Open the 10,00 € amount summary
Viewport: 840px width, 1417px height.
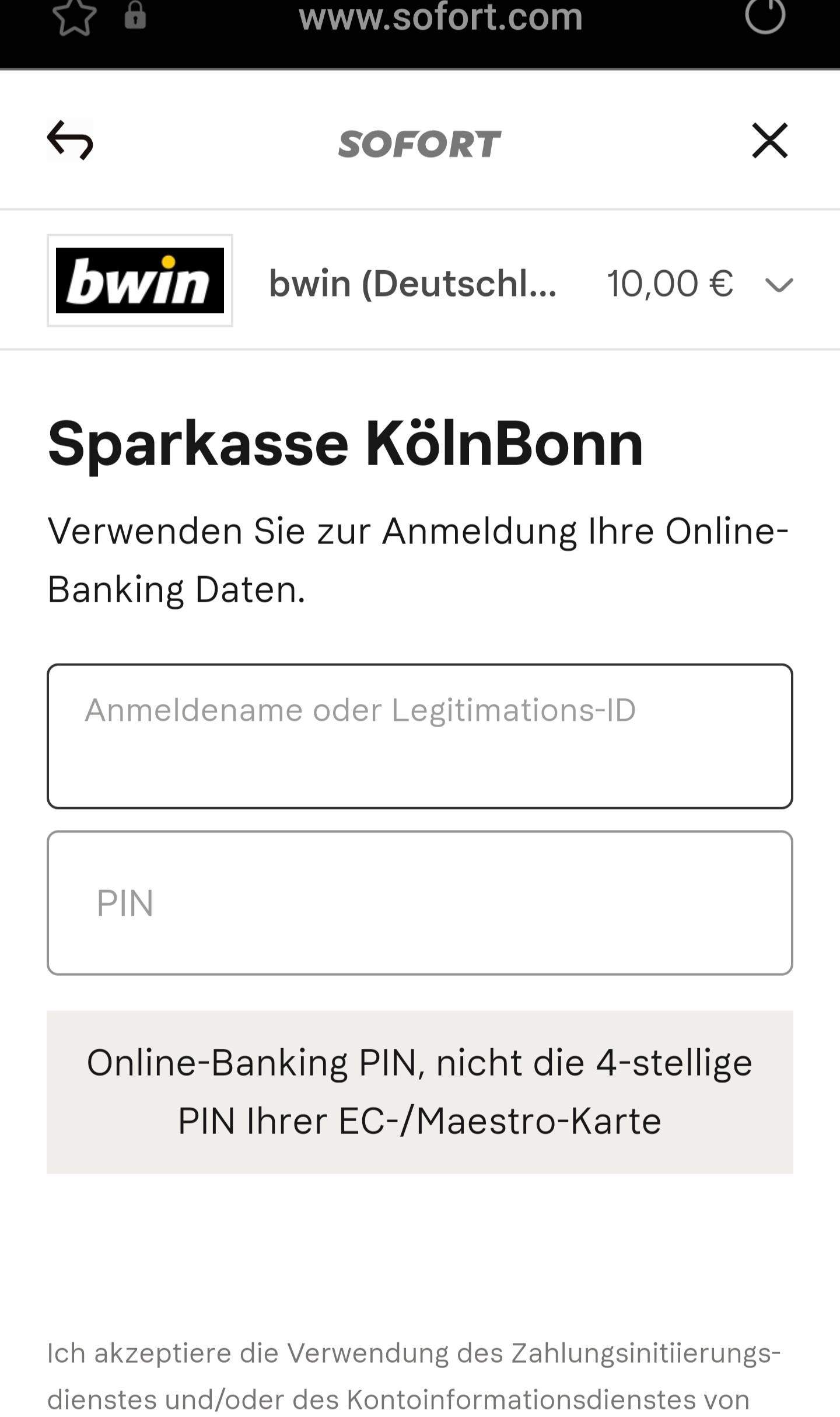670,284
